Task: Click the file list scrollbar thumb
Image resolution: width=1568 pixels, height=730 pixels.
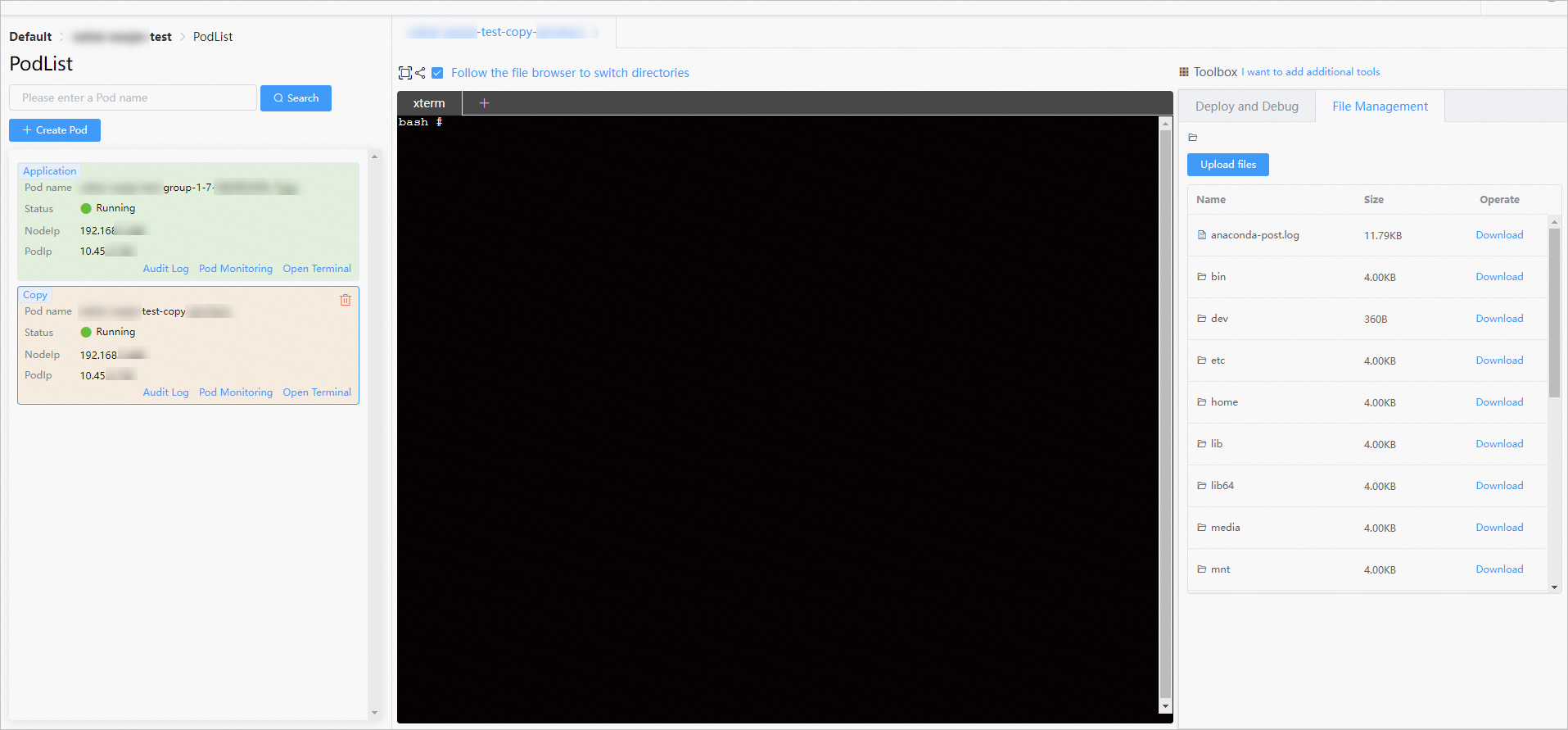Action: coord(1554,313)
